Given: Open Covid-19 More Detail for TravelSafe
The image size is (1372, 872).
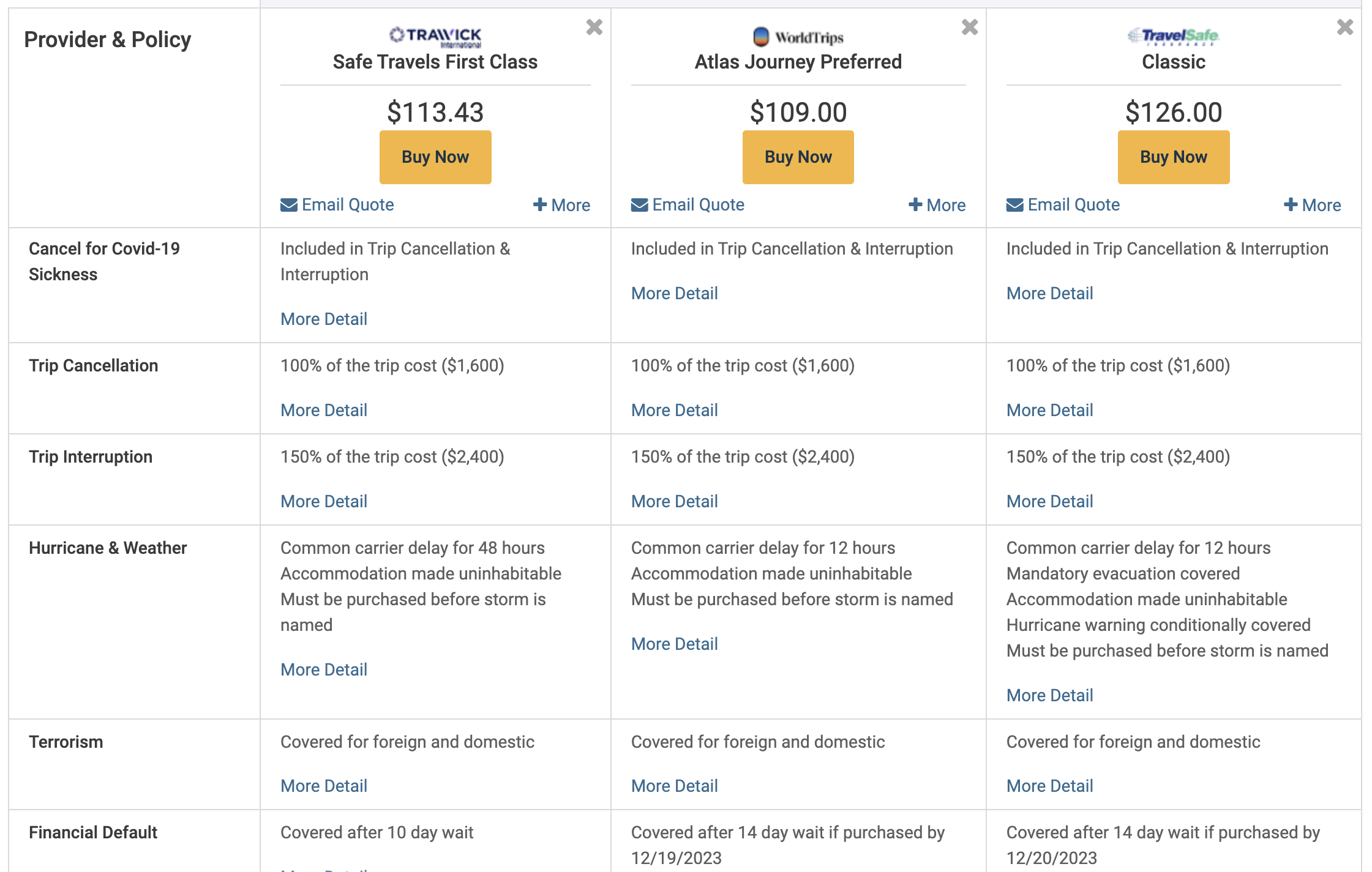Looking at the screenshot, I should point(1050,293).
